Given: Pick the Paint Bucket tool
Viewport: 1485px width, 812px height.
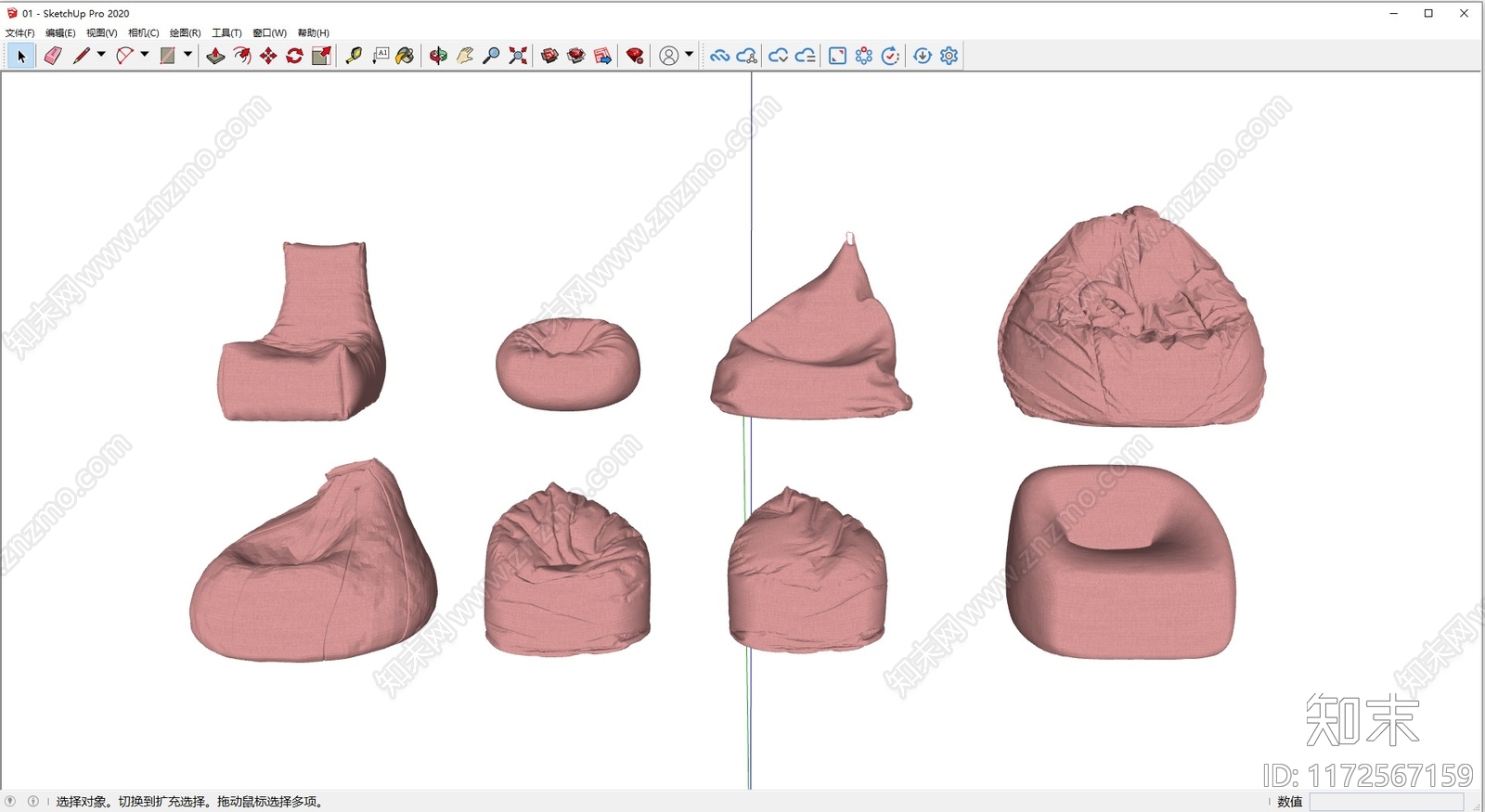Looking at the screenshot, I should tap(405, 56).
